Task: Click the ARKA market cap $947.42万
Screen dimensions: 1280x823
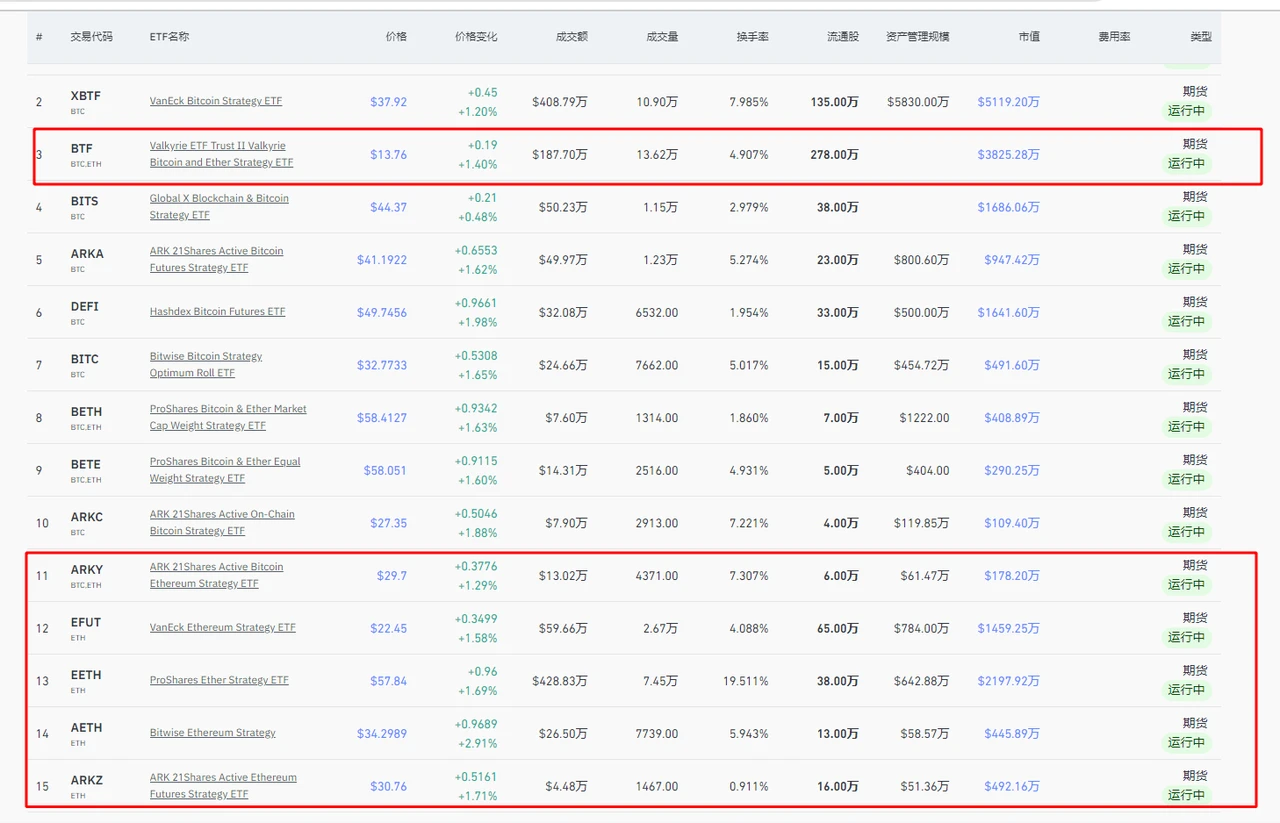Action: [1011, 260]
